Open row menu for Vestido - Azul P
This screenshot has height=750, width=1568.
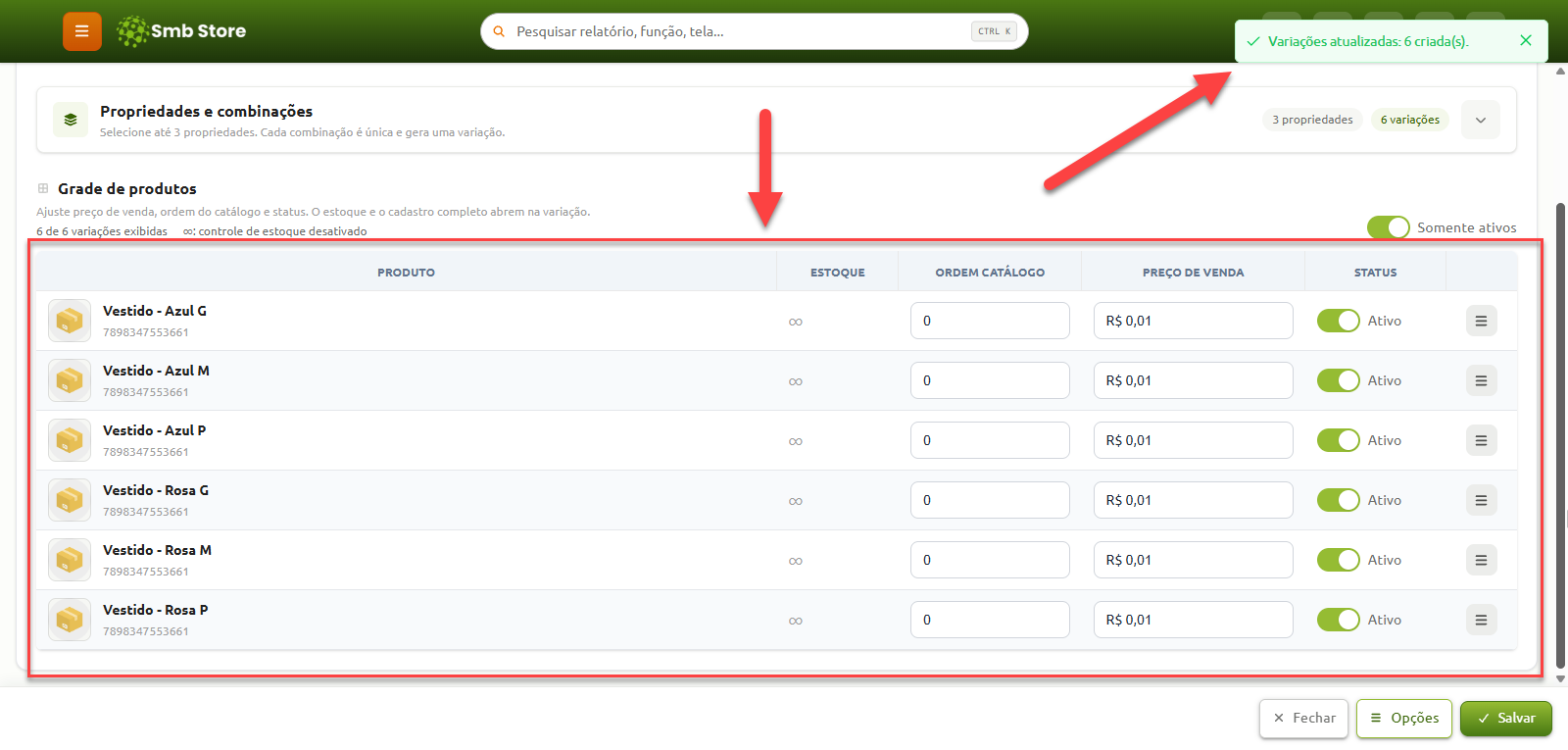coord(1481,440)
